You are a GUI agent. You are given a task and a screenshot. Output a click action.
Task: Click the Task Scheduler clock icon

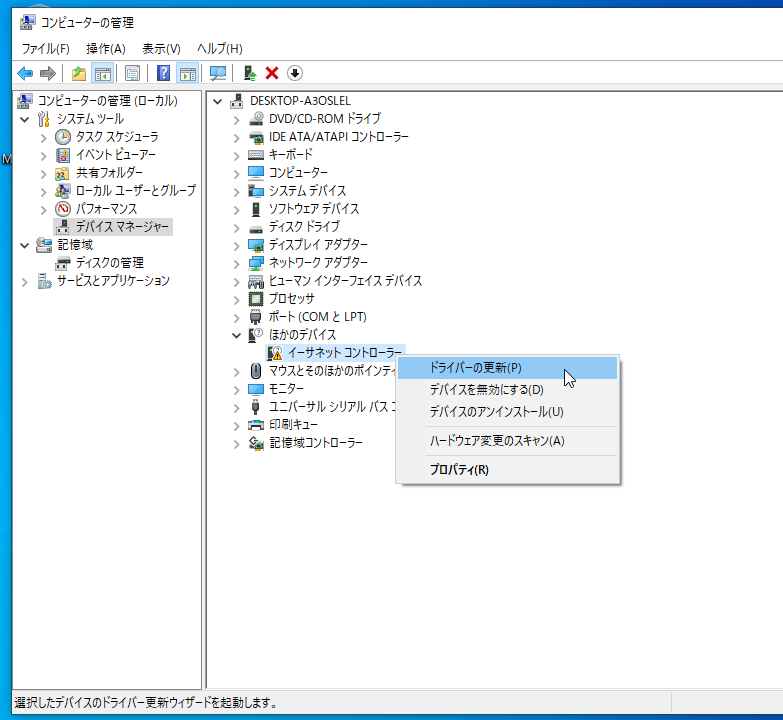coord(62,137)
